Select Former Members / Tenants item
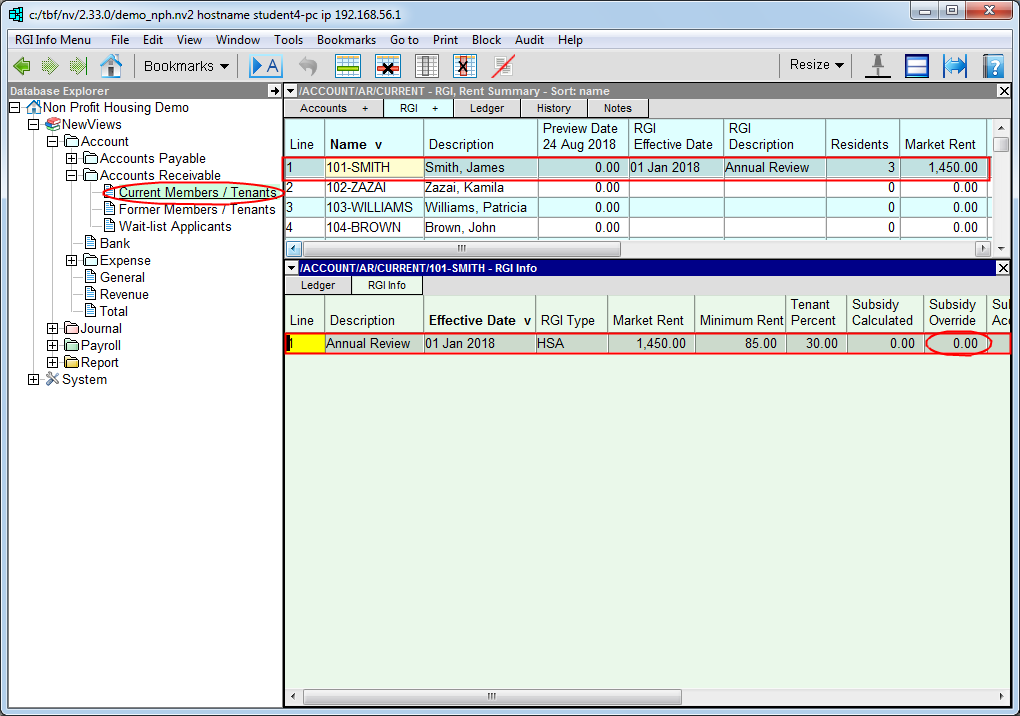This screenshot has height=716, width=1020. point(197,210)
